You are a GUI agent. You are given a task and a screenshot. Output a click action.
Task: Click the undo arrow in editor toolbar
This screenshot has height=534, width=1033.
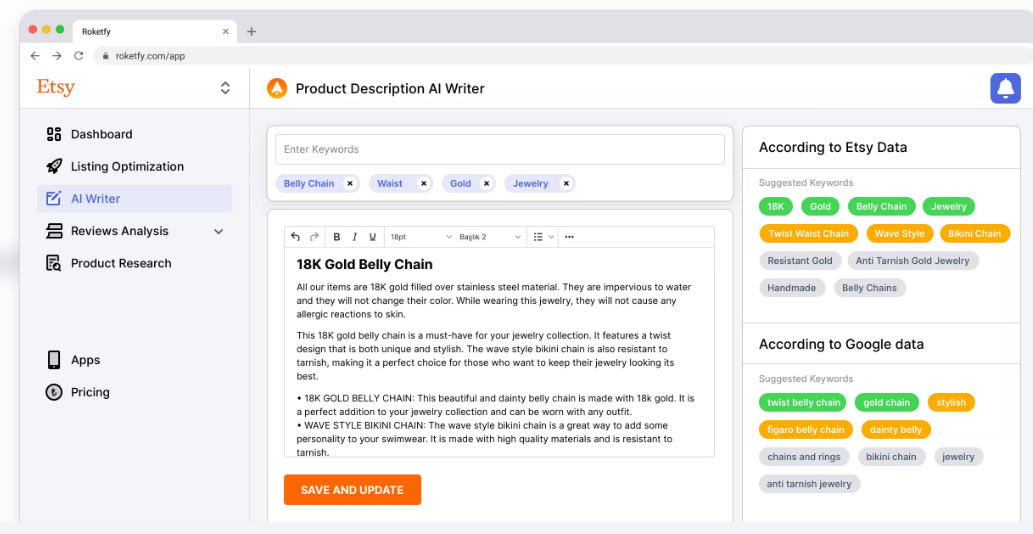tap(295, 237)
